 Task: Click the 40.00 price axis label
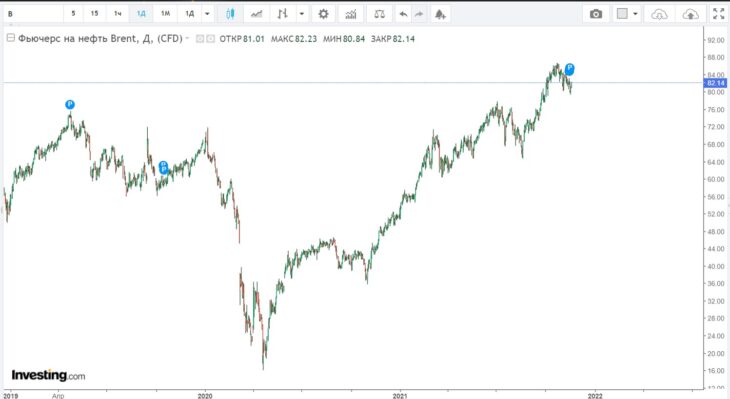coord(716,267)
